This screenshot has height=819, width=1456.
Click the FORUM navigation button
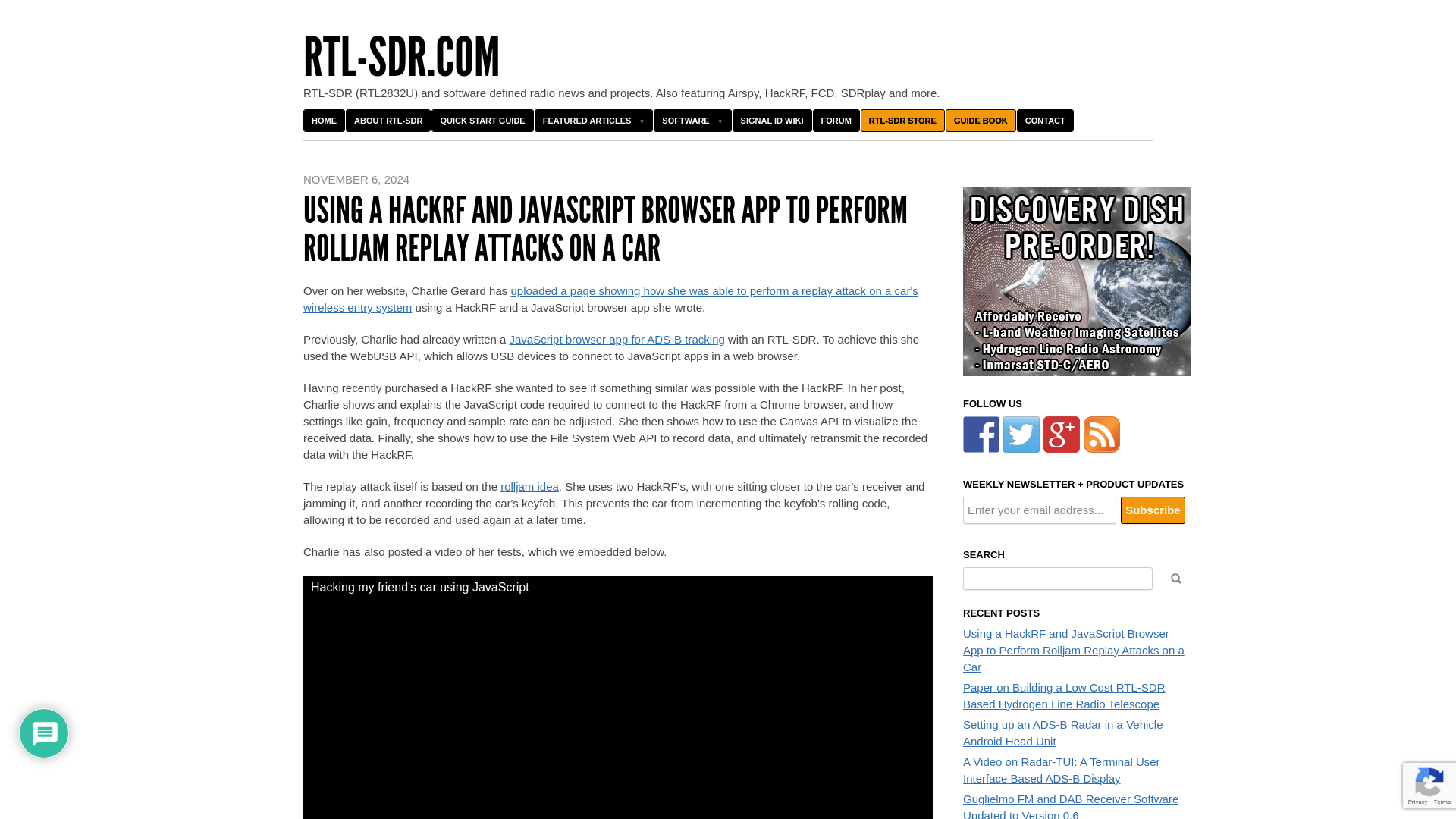836,120
